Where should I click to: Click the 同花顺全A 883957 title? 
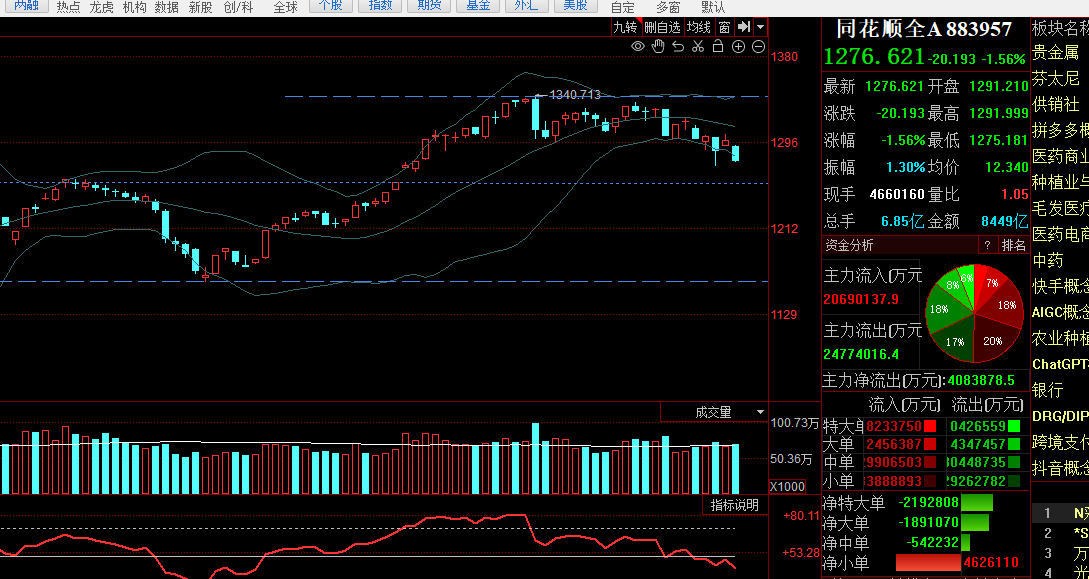coord(924,28)
